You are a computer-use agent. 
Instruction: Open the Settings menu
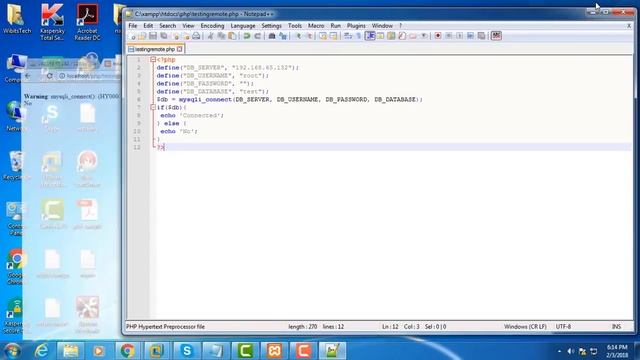(271, 25)
